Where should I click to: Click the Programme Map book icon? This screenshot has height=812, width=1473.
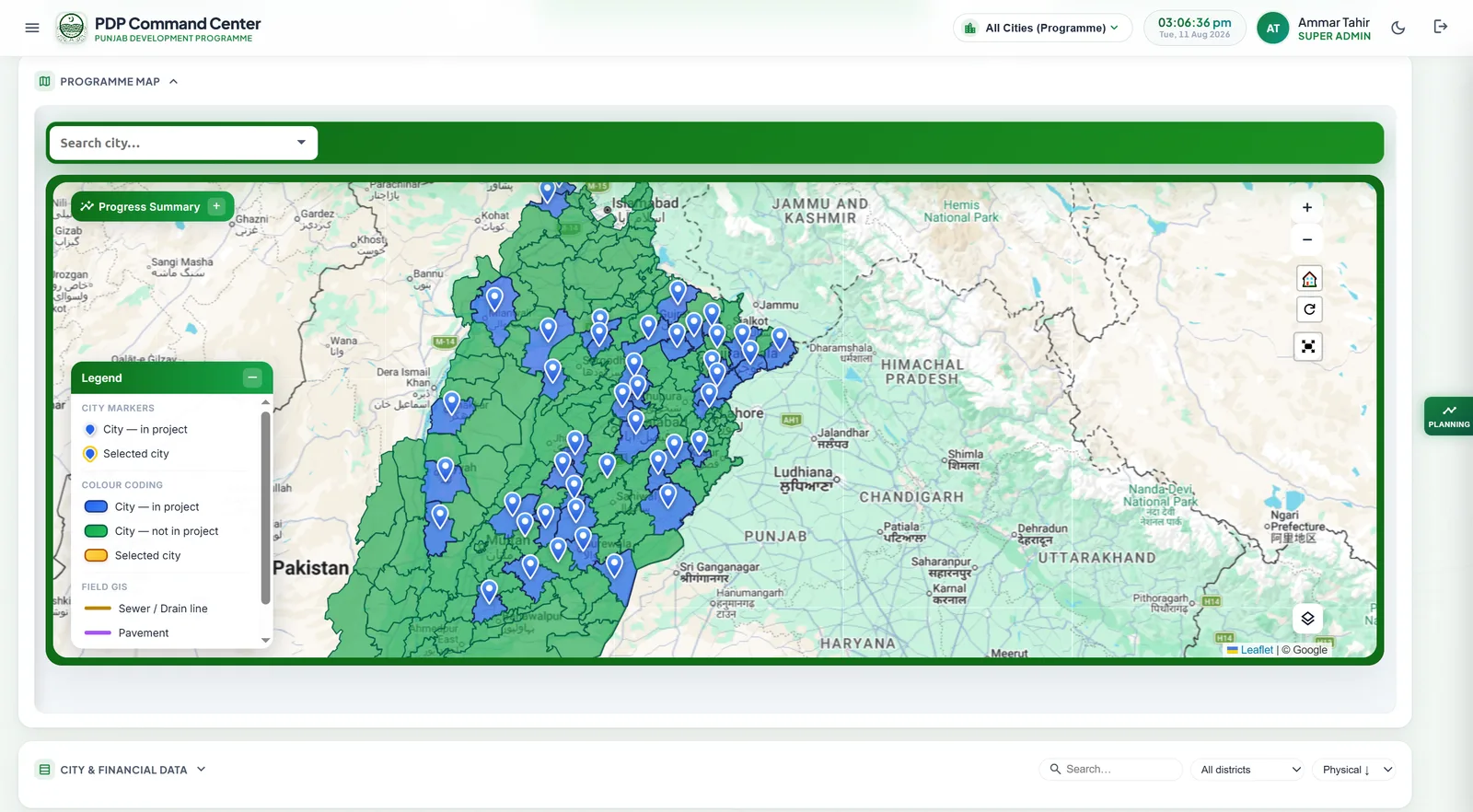point(44,81)
